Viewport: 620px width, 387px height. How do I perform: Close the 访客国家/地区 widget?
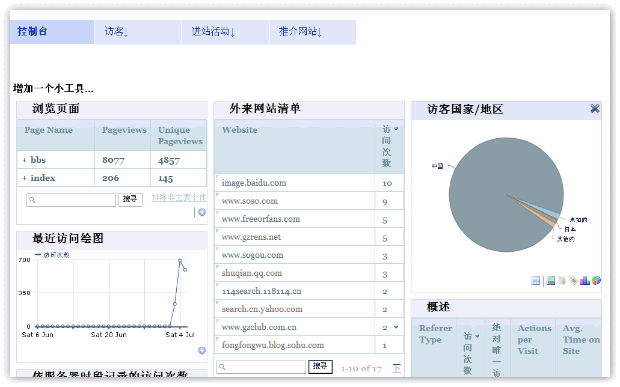(595, 108)
